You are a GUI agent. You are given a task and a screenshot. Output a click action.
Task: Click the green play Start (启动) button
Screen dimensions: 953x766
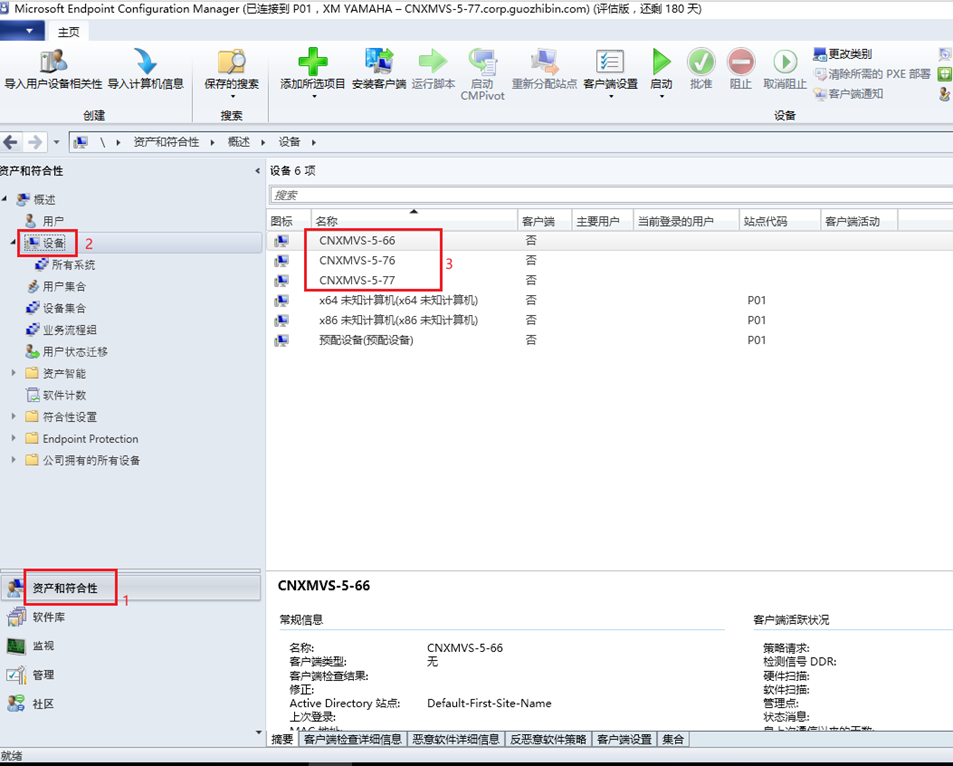point(661,73)
